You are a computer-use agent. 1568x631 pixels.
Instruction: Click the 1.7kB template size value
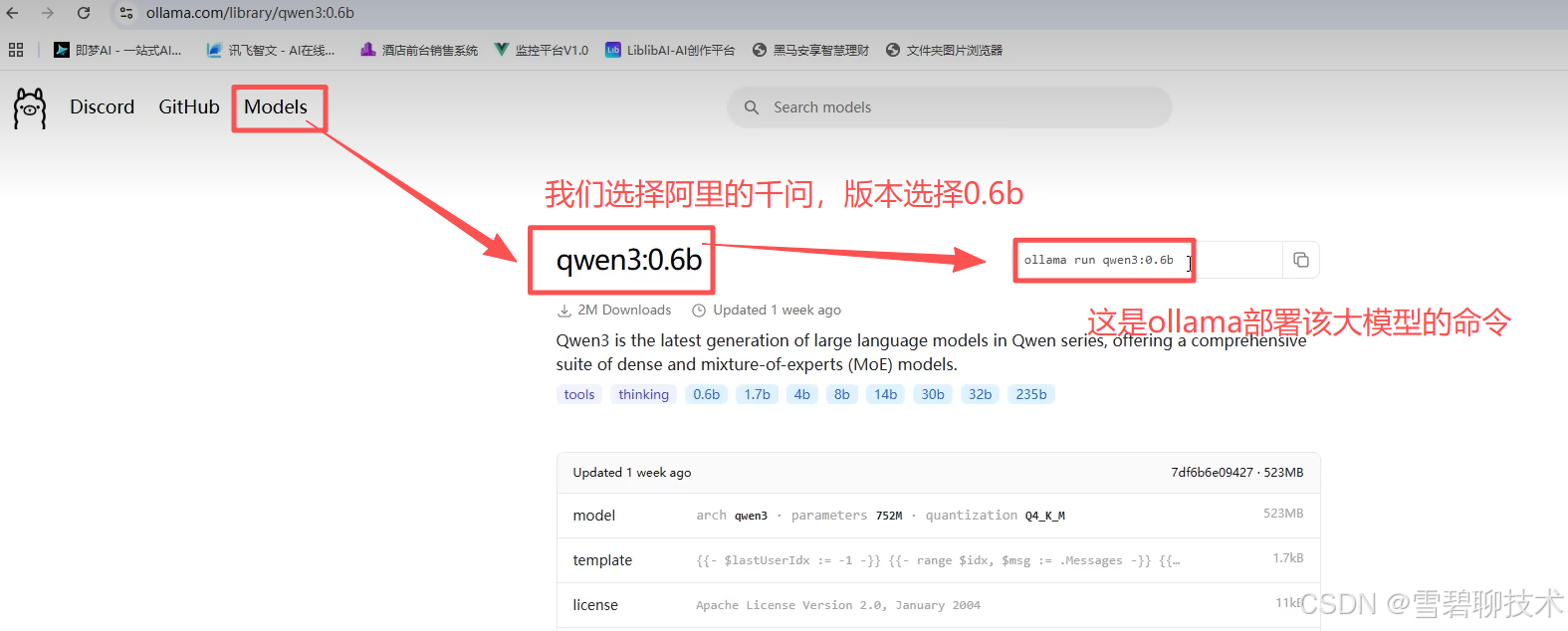tap(1288, 558)
